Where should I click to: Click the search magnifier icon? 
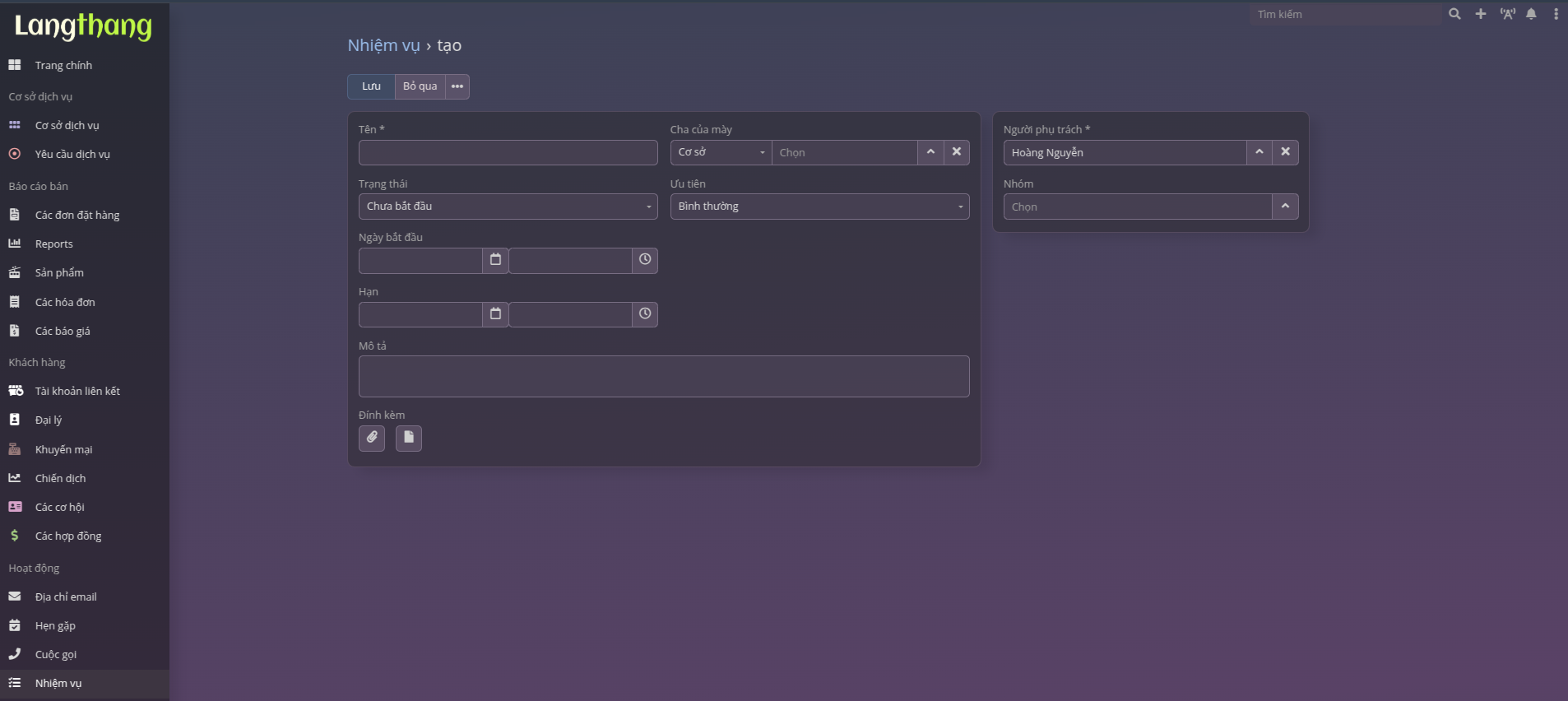[1454, 14]
